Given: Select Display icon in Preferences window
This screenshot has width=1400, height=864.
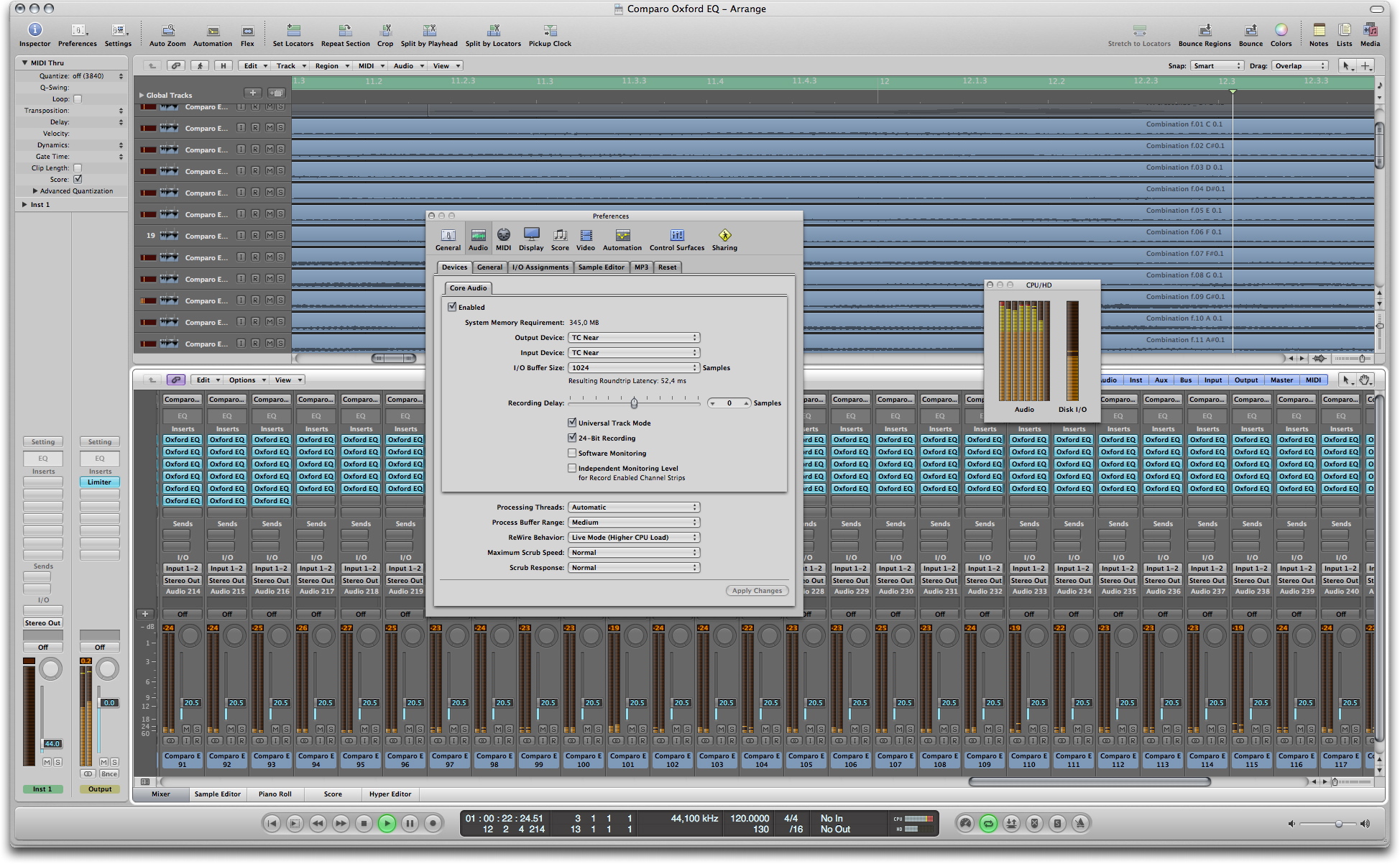Looking at the screenshot, I should [531, 235].
